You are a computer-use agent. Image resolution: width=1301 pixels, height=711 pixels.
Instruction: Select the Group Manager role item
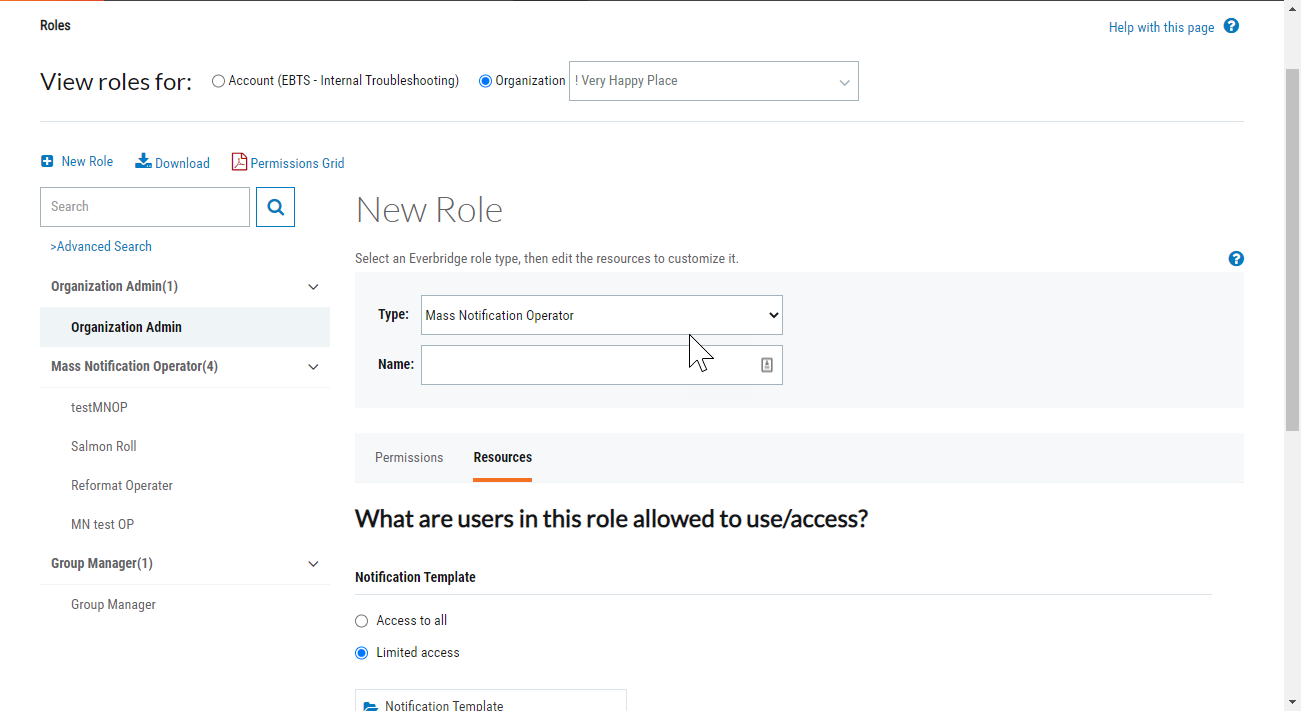113,604
